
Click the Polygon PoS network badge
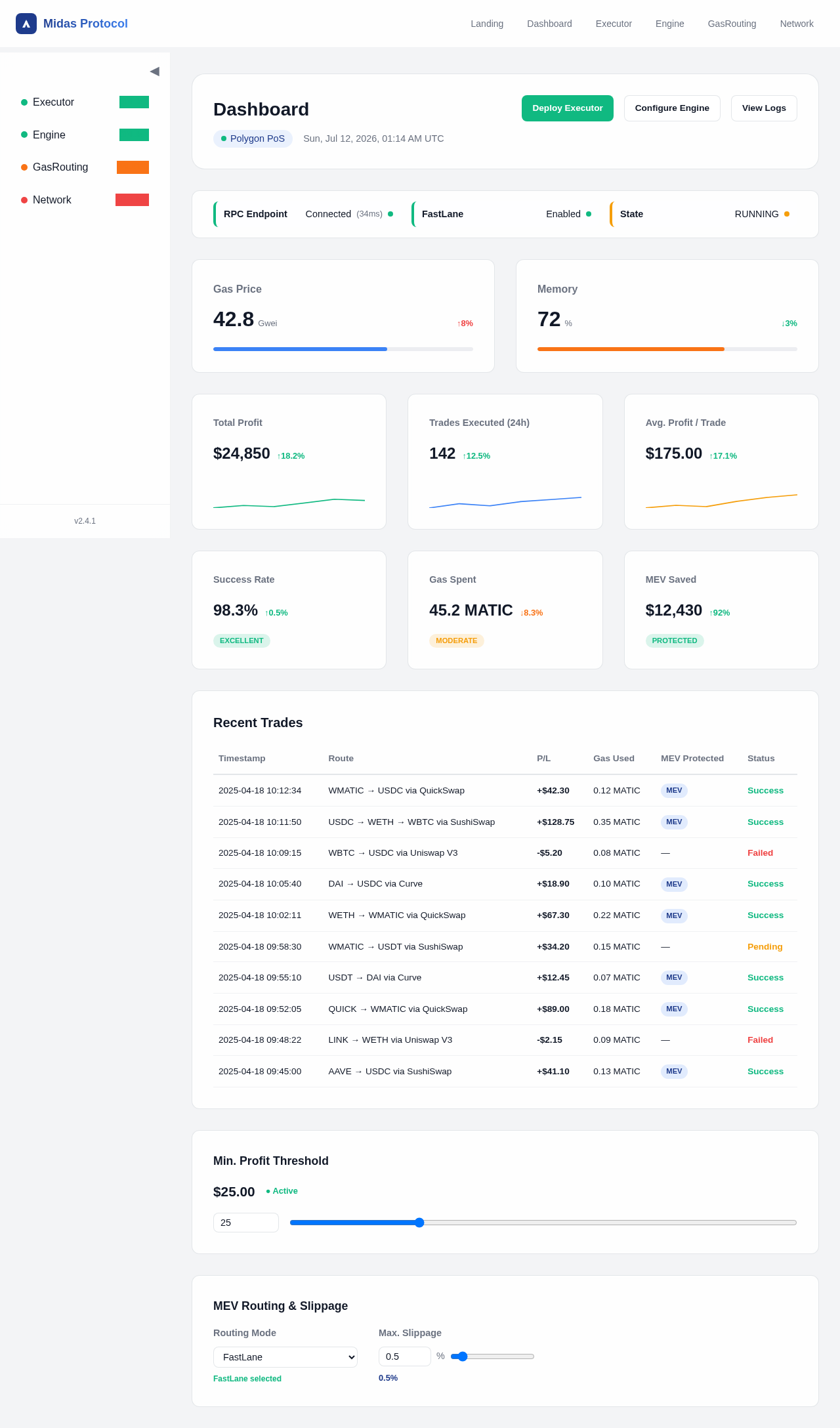pyautogui.click(x=253, y=138)
